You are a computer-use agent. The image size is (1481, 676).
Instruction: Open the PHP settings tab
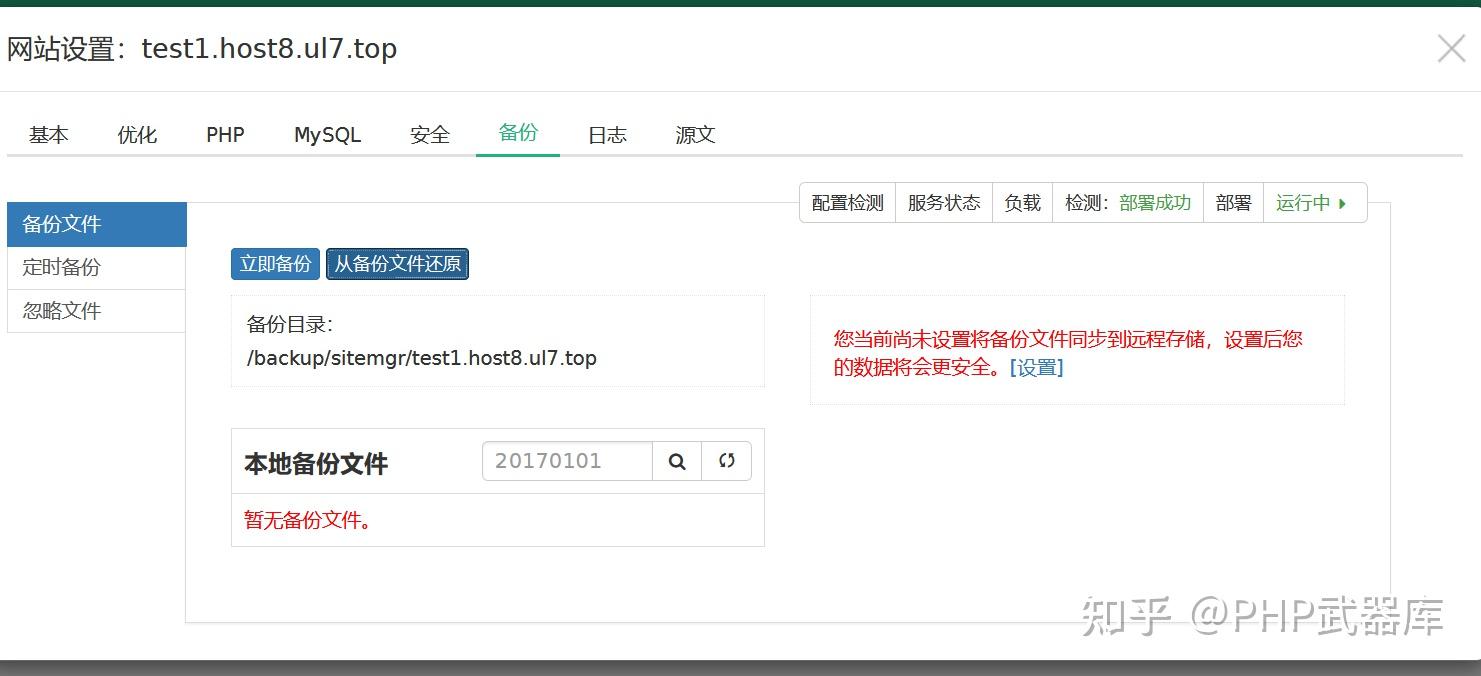tap(223, 134)
